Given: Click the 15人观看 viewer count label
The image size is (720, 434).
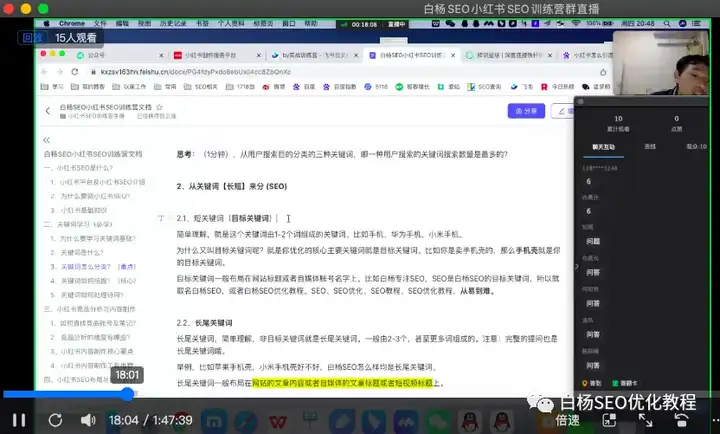Looking at the screenshot, I should (x=76, y=38).
